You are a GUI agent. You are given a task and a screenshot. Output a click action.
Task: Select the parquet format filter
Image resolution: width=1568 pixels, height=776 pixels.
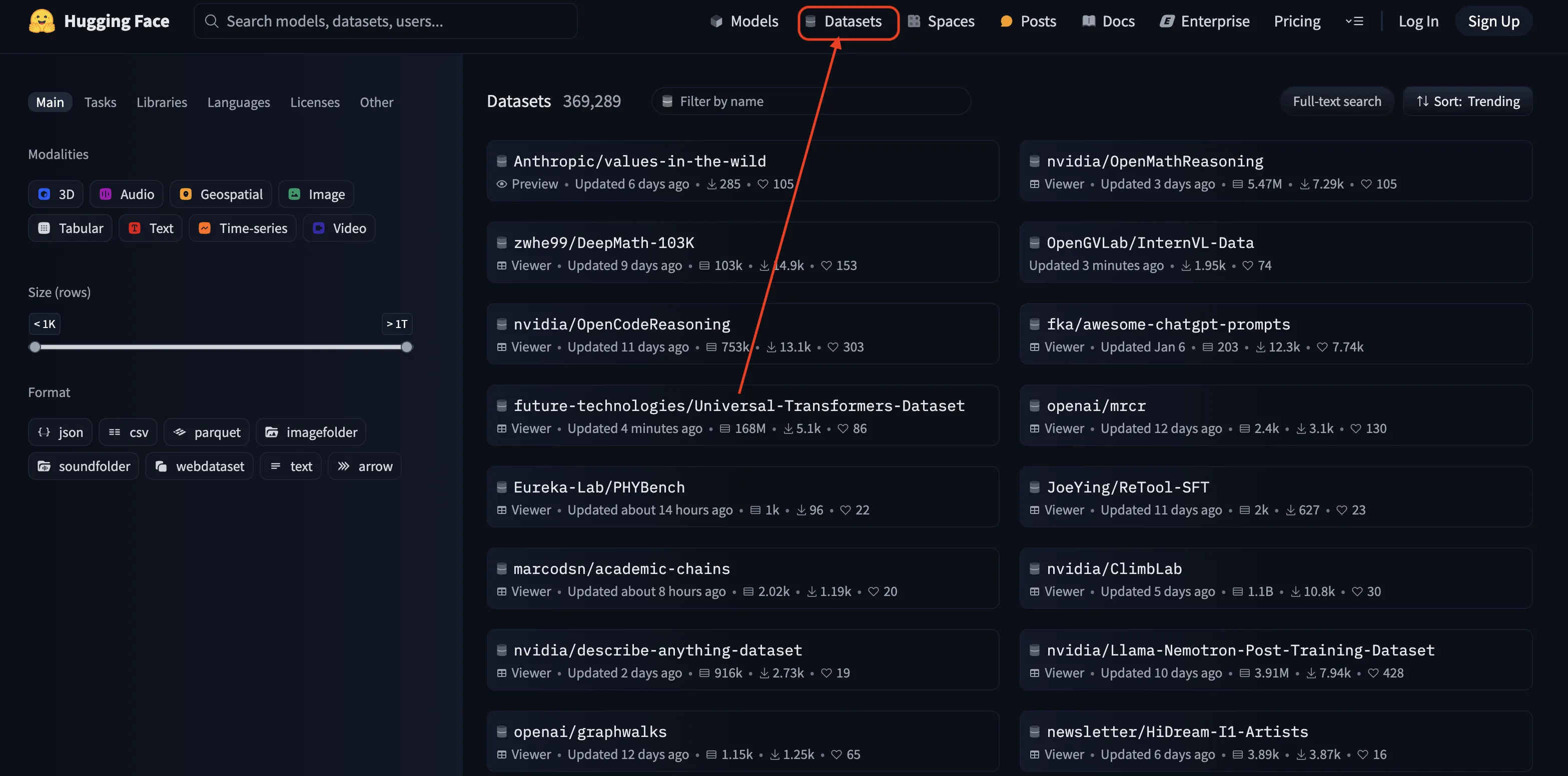coord(206,432)
